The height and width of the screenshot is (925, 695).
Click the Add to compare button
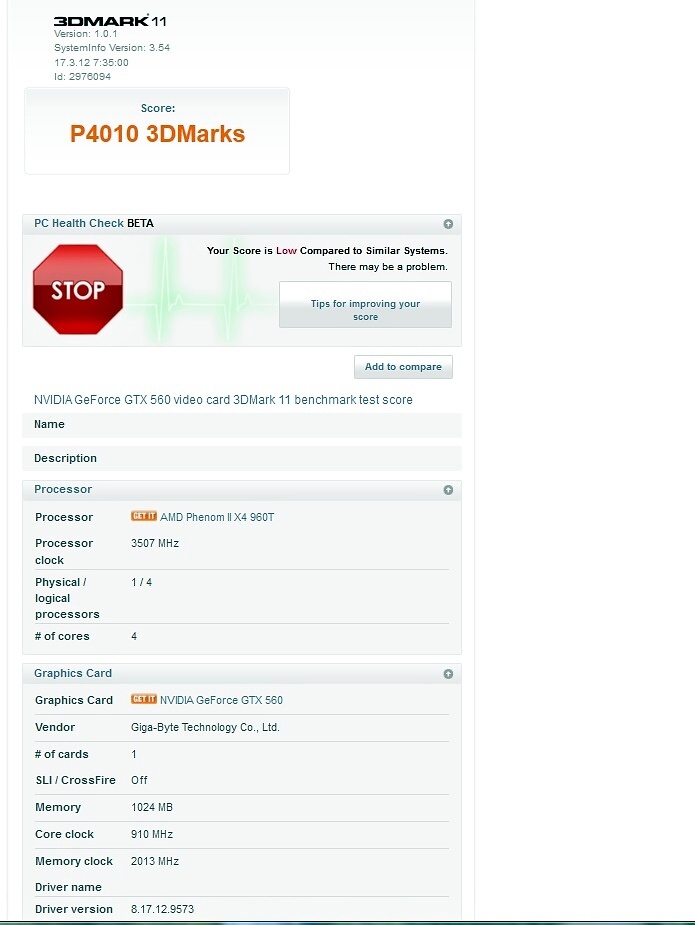(403, 367)
